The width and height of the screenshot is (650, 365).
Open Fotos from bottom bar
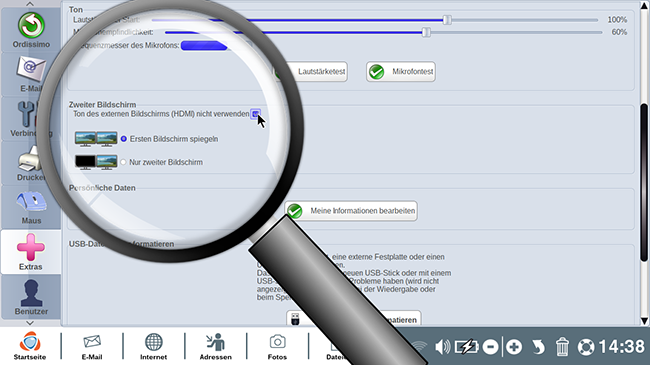click(x=277, y=346)
